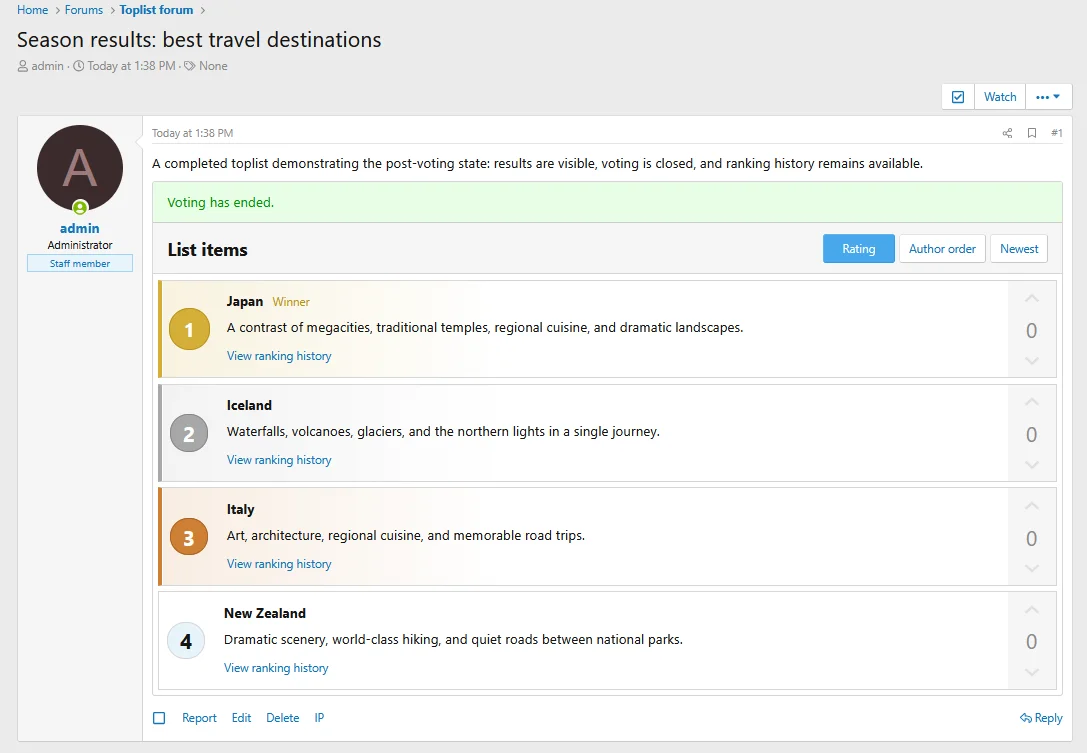Viewport: 1087px width, 753px height.
Task: Bookmark the post with bookmark icon
Action: (x=1032, y=133)
